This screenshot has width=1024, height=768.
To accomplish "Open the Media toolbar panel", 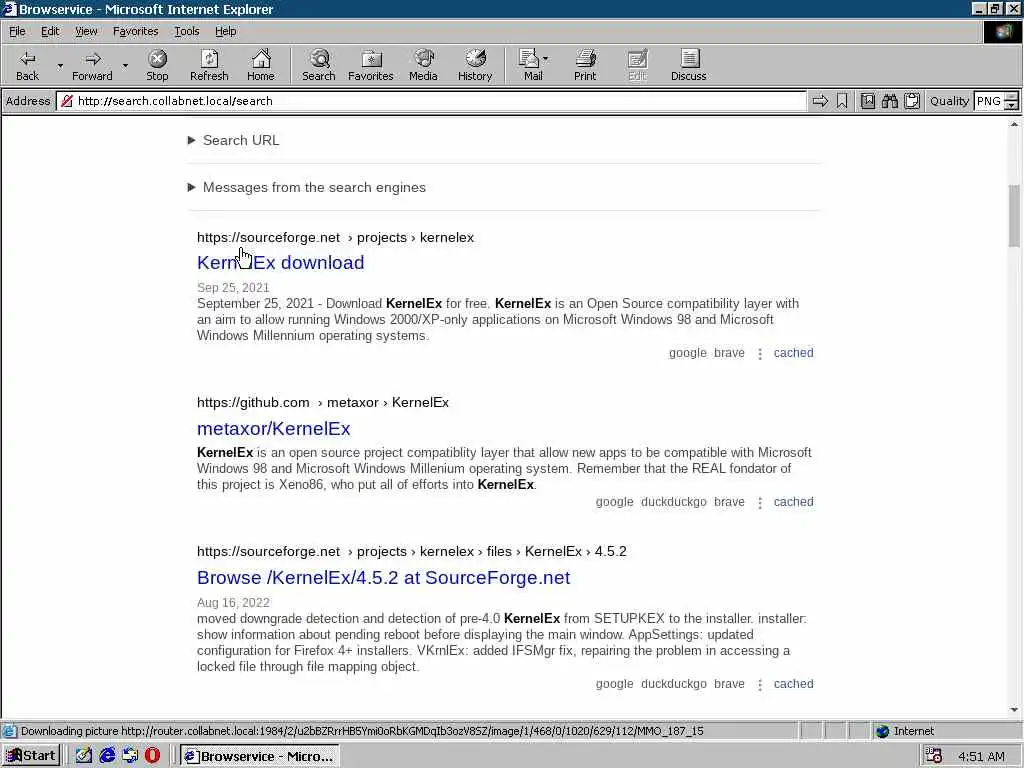I will coord(423,66).
